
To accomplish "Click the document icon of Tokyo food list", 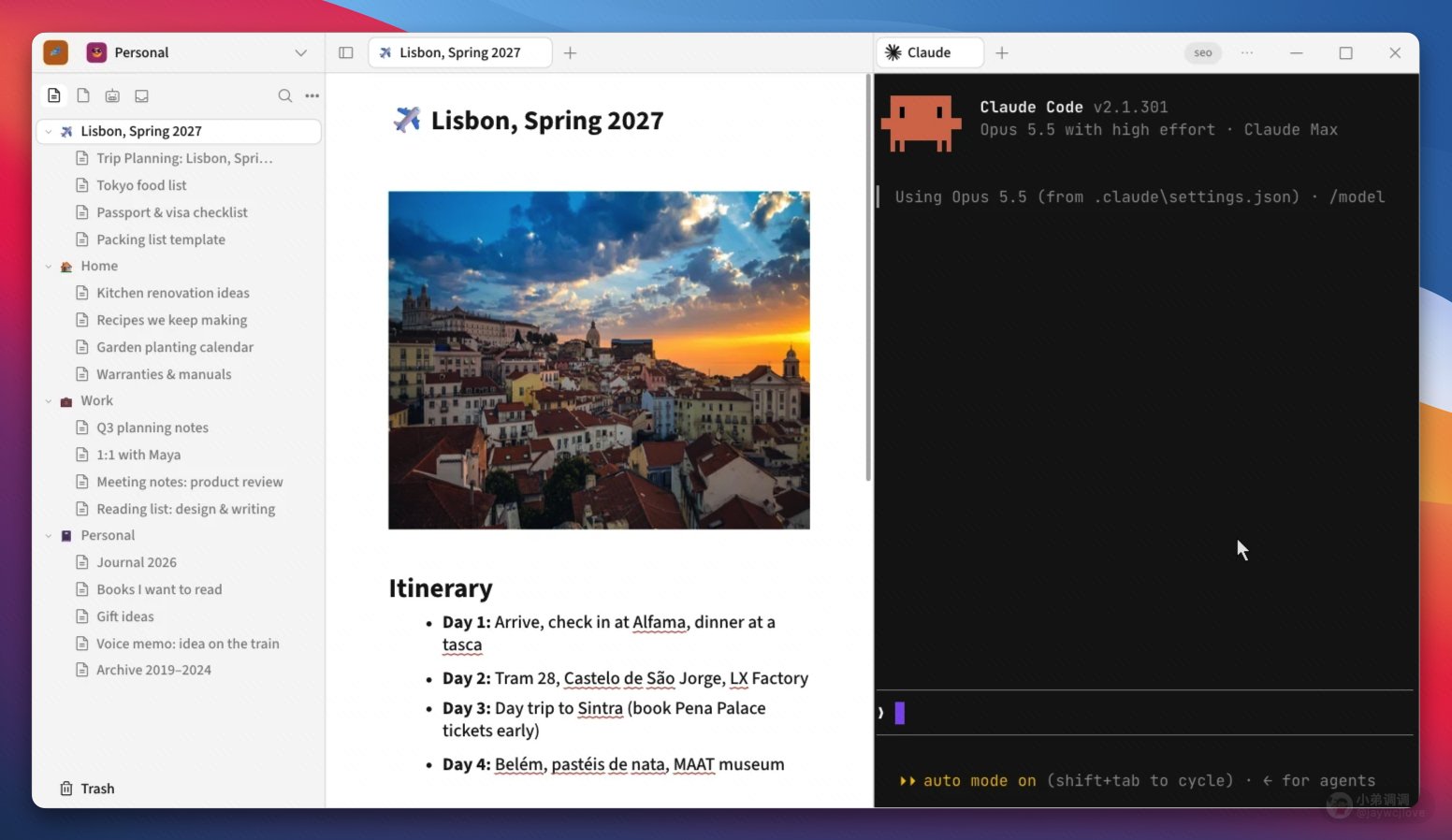I will pos(82,185).
